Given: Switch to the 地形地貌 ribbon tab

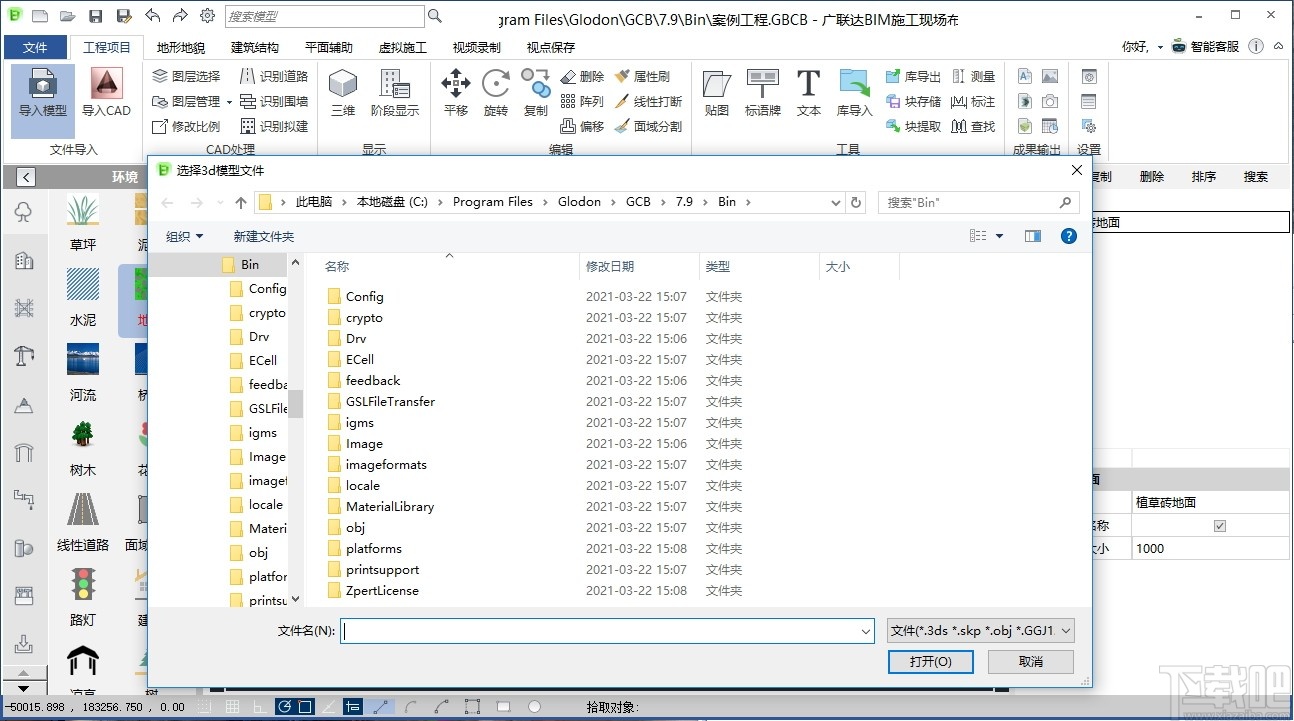Looking at the screenshot, I should pos(181,47).
